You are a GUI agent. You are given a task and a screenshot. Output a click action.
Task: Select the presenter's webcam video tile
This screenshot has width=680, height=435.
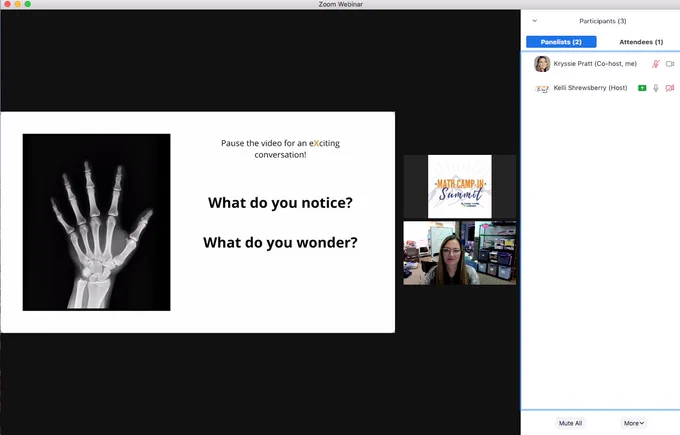point(460,253)
